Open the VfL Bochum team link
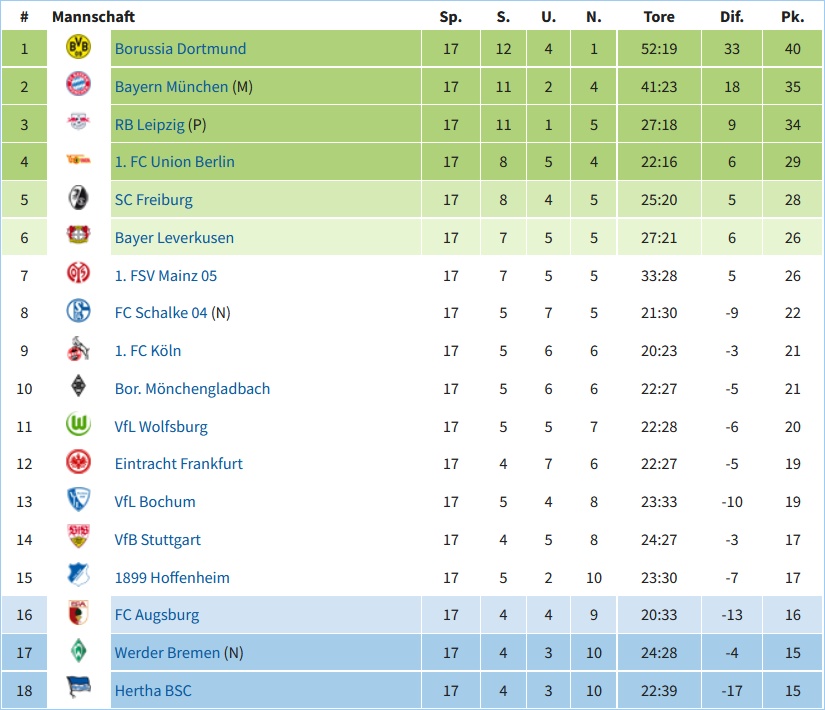 coord(155,502)
